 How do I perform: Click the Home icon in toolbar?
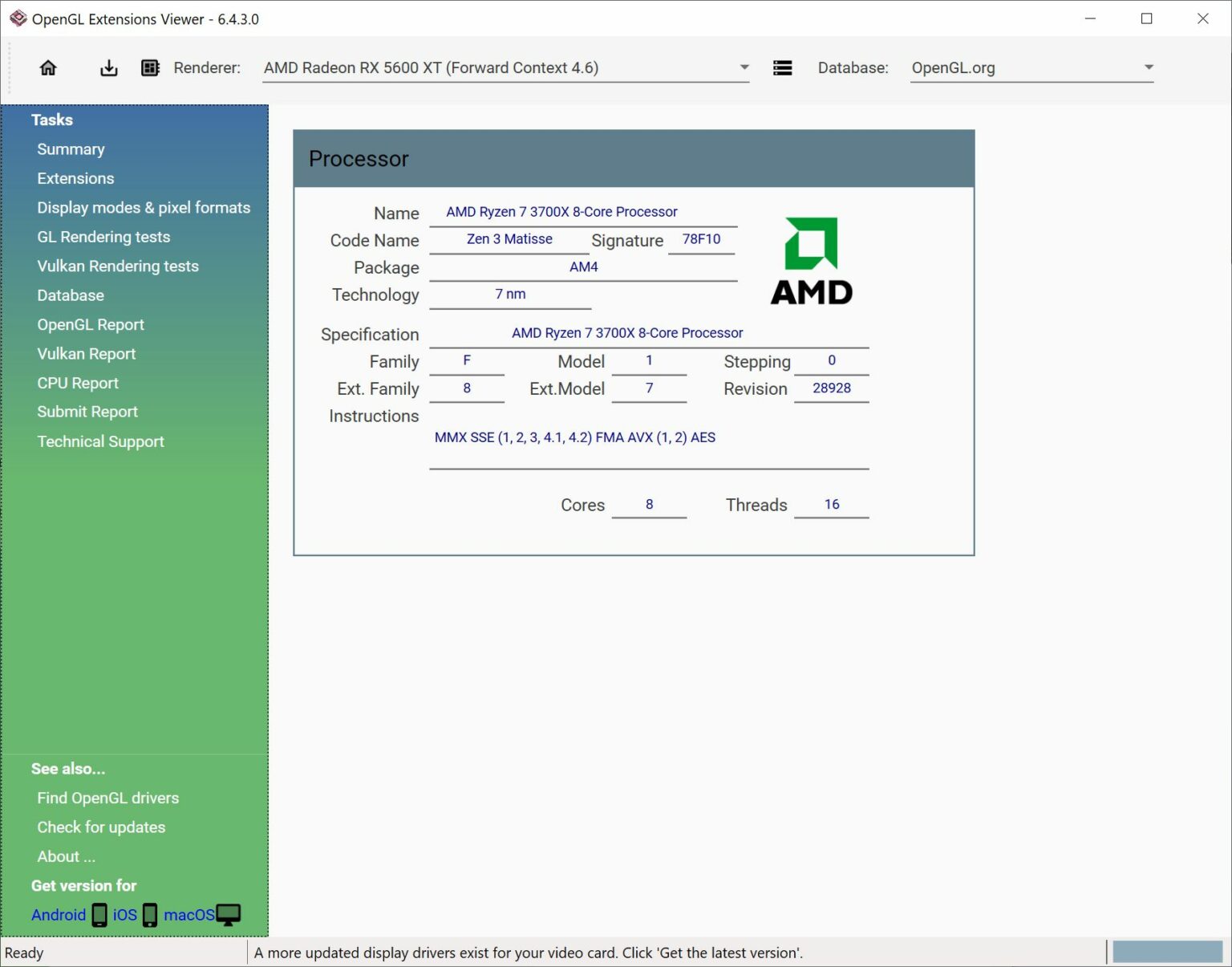48,68
